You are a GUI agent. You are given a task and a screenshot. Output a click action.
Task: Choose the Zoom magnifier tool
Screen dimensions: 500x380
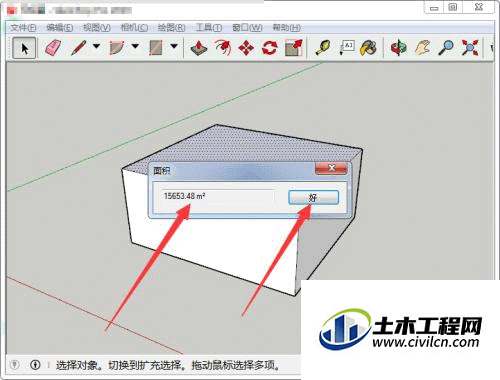coord(446,48)
